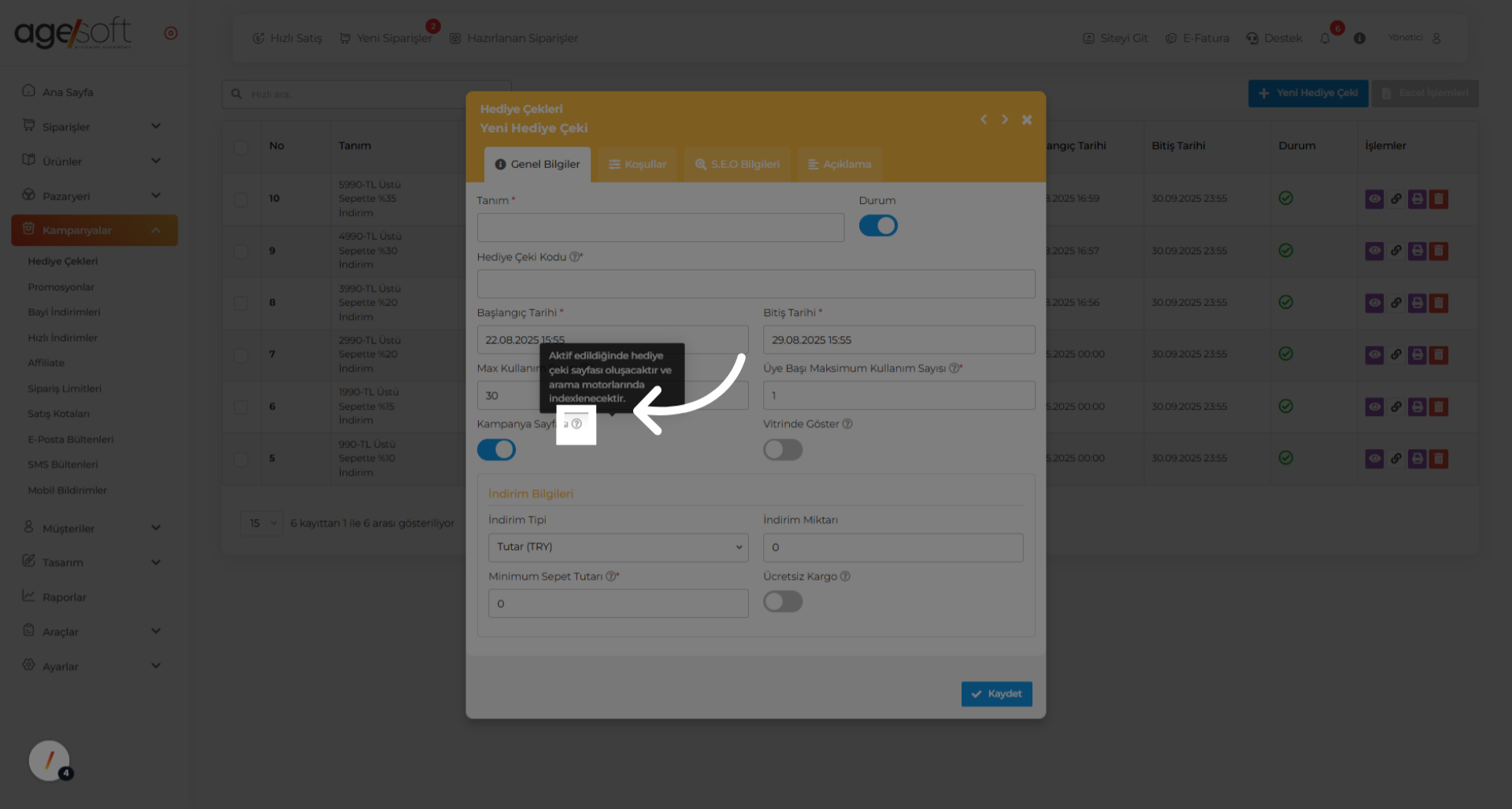Toggle the Kampanya Sayfası switch
Screen dimensions: 1512x809
tap(496, 450)
